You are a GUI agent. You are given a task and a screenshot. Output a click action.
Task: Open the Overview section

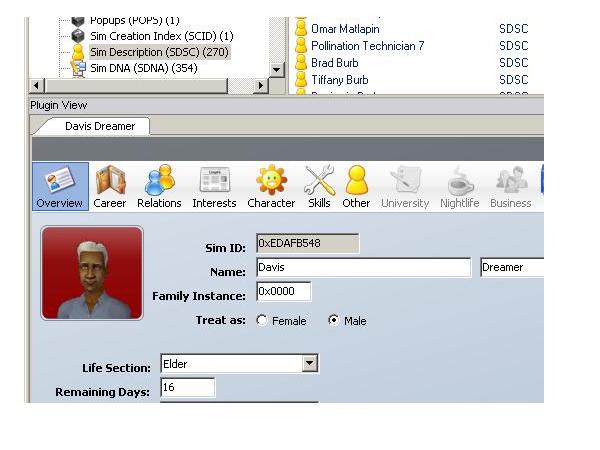(60, 186)
